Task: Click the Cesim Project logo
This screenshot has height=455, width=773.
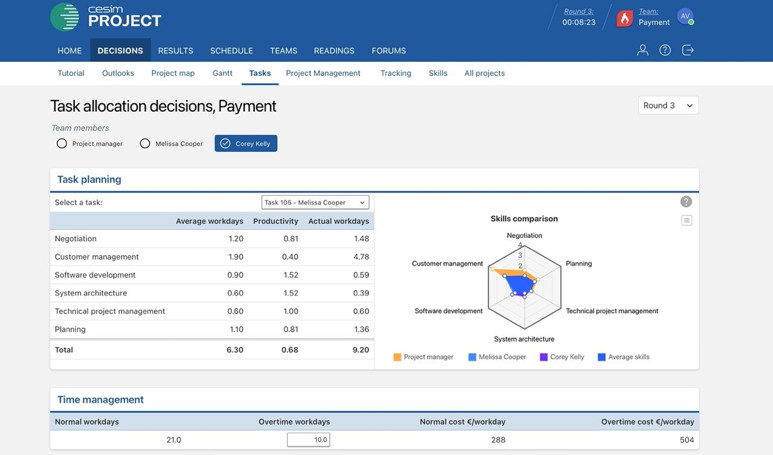Action: [x=105, y=16]
